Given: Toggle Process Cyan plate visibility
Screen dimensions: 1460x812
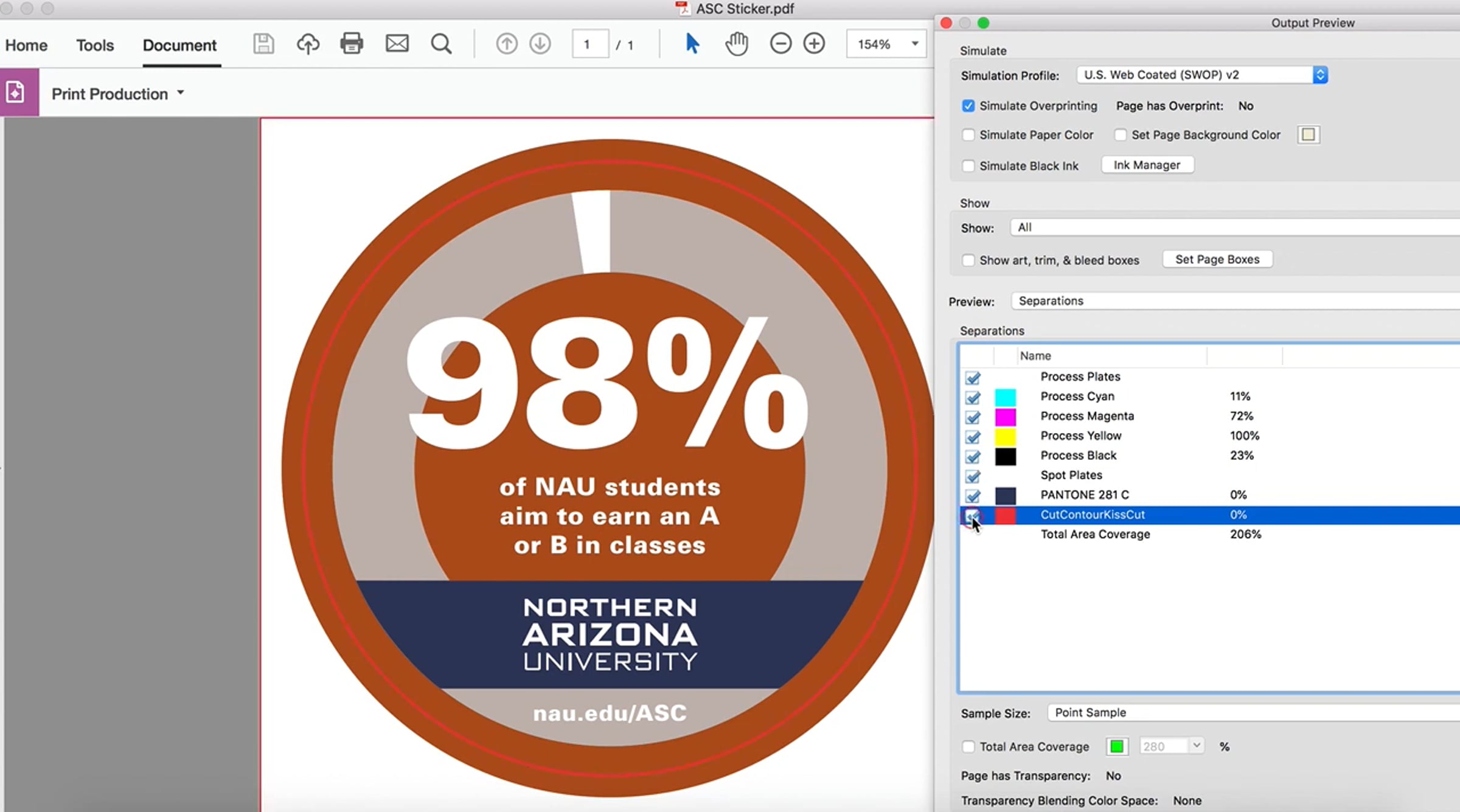Looking at the screenshot, I should click(973, 397).
